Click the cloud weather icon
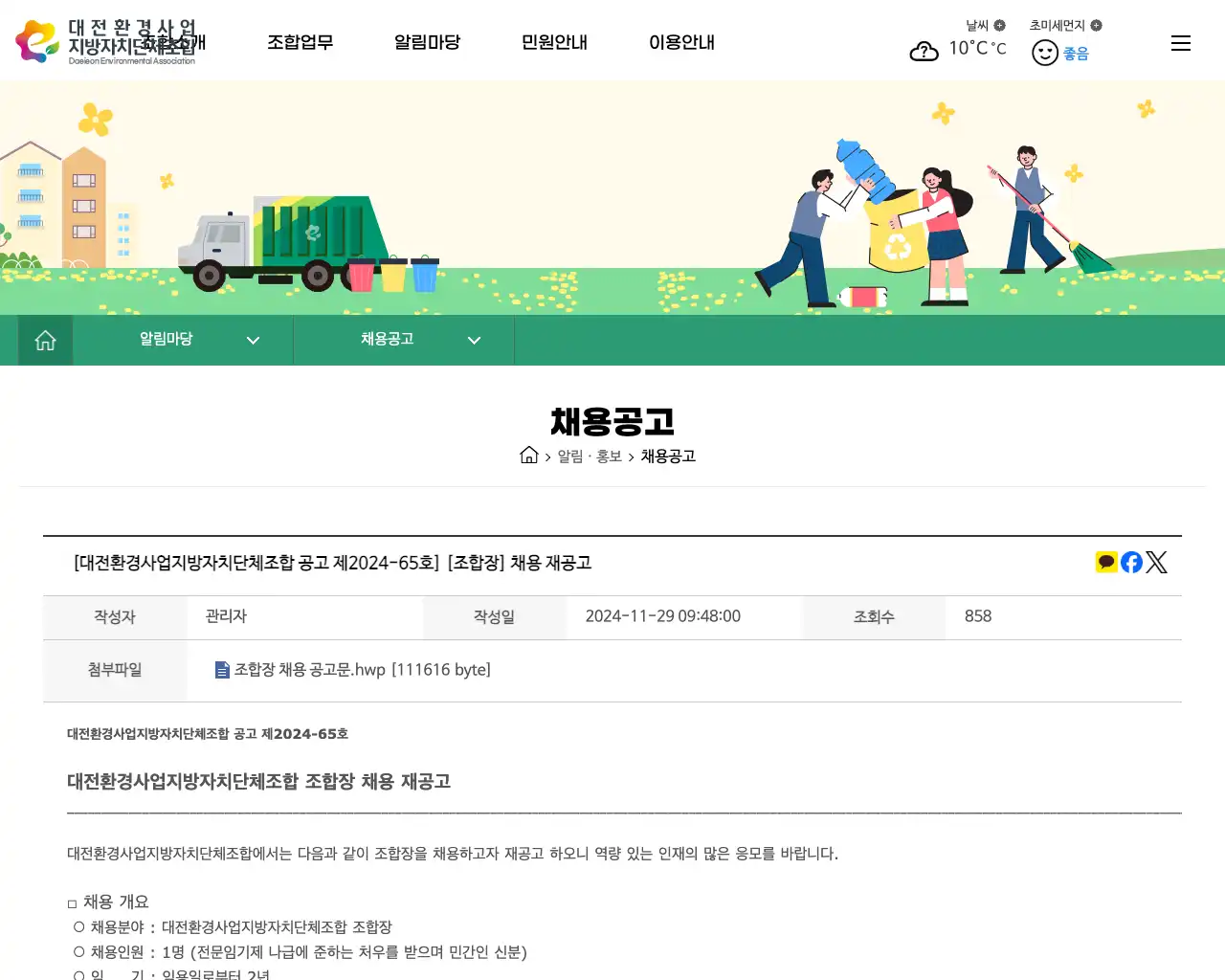Viewport: 1225px width, 980px height. [924, 50]
